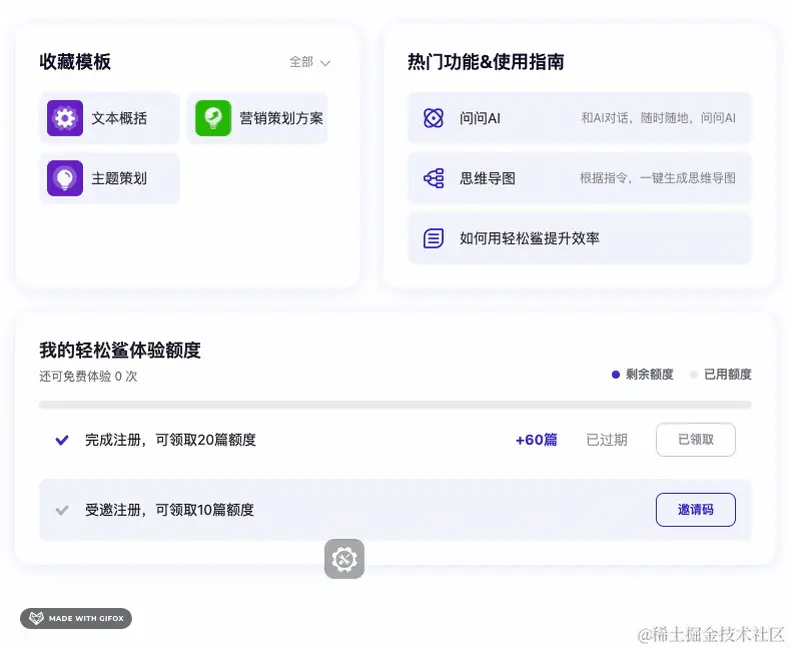Click the document icon beside 如何用轻松鲨提升效率

(x=433, y=238)
